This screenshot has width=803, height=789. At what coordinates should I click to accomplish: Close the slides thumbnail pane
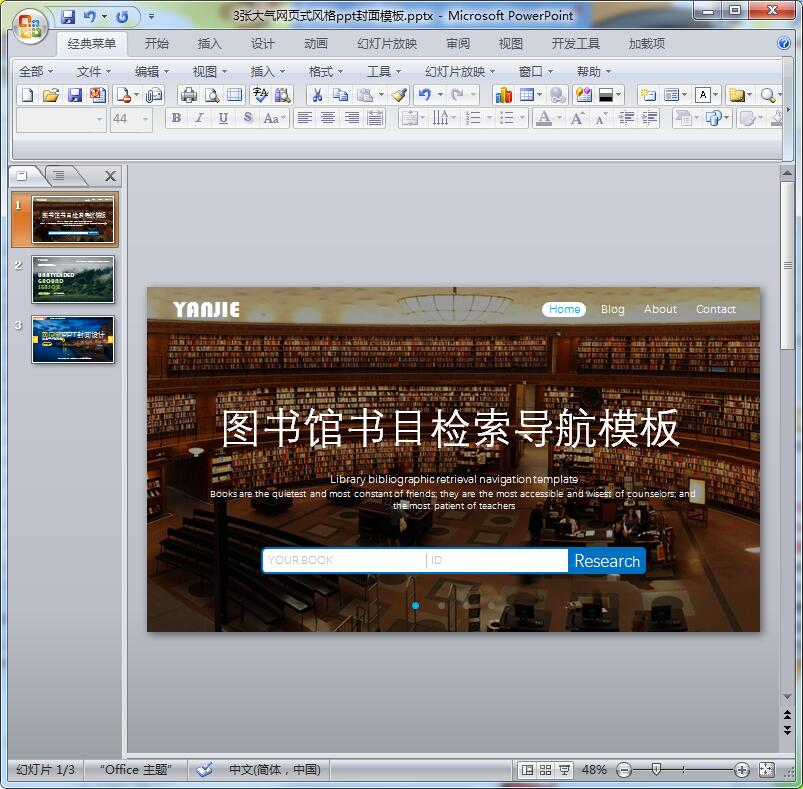(x=110, y=176)
